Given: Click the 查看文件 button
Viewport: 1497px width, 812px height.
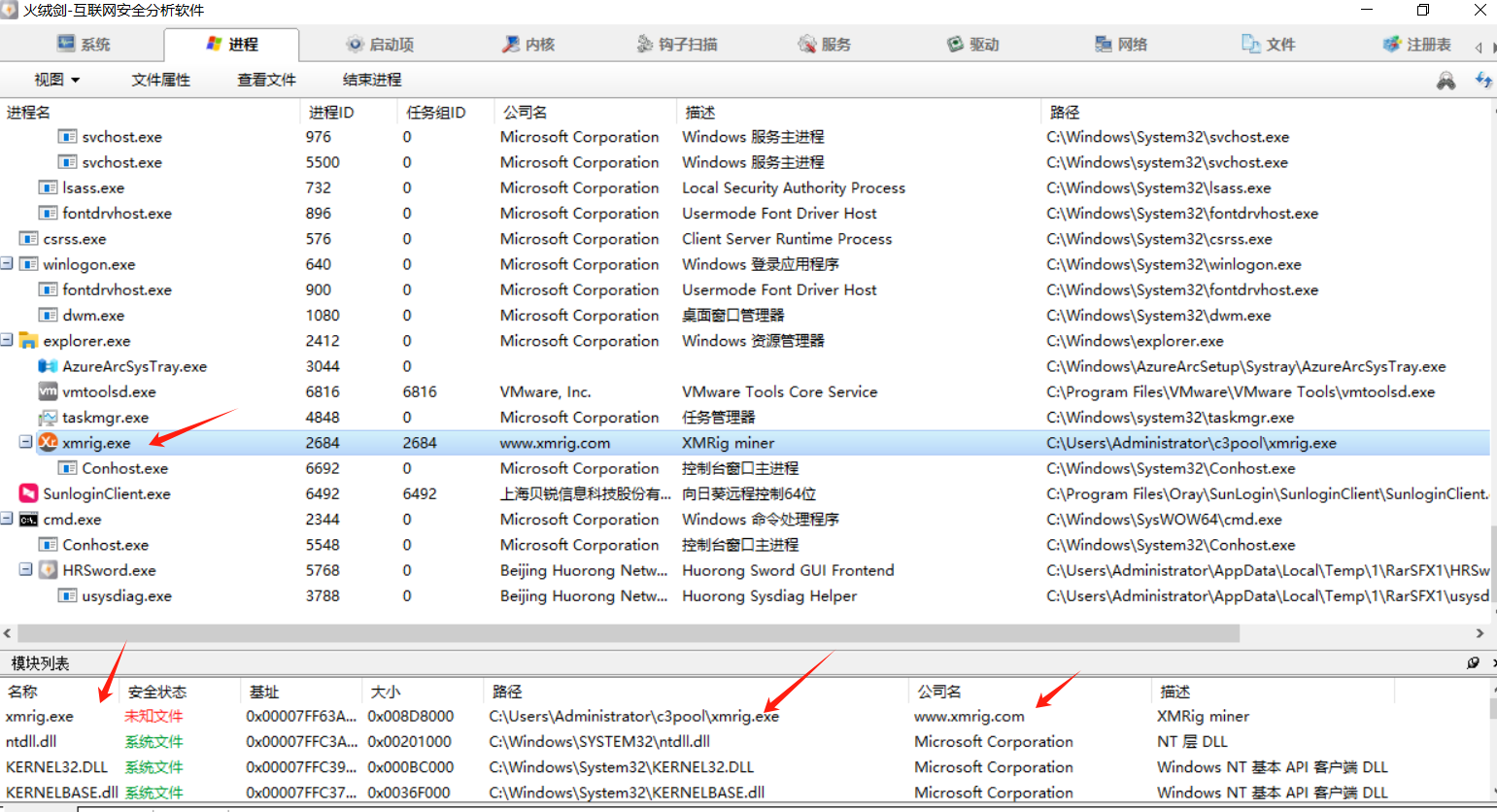Looking at the screenshot, I should (266, 80).
